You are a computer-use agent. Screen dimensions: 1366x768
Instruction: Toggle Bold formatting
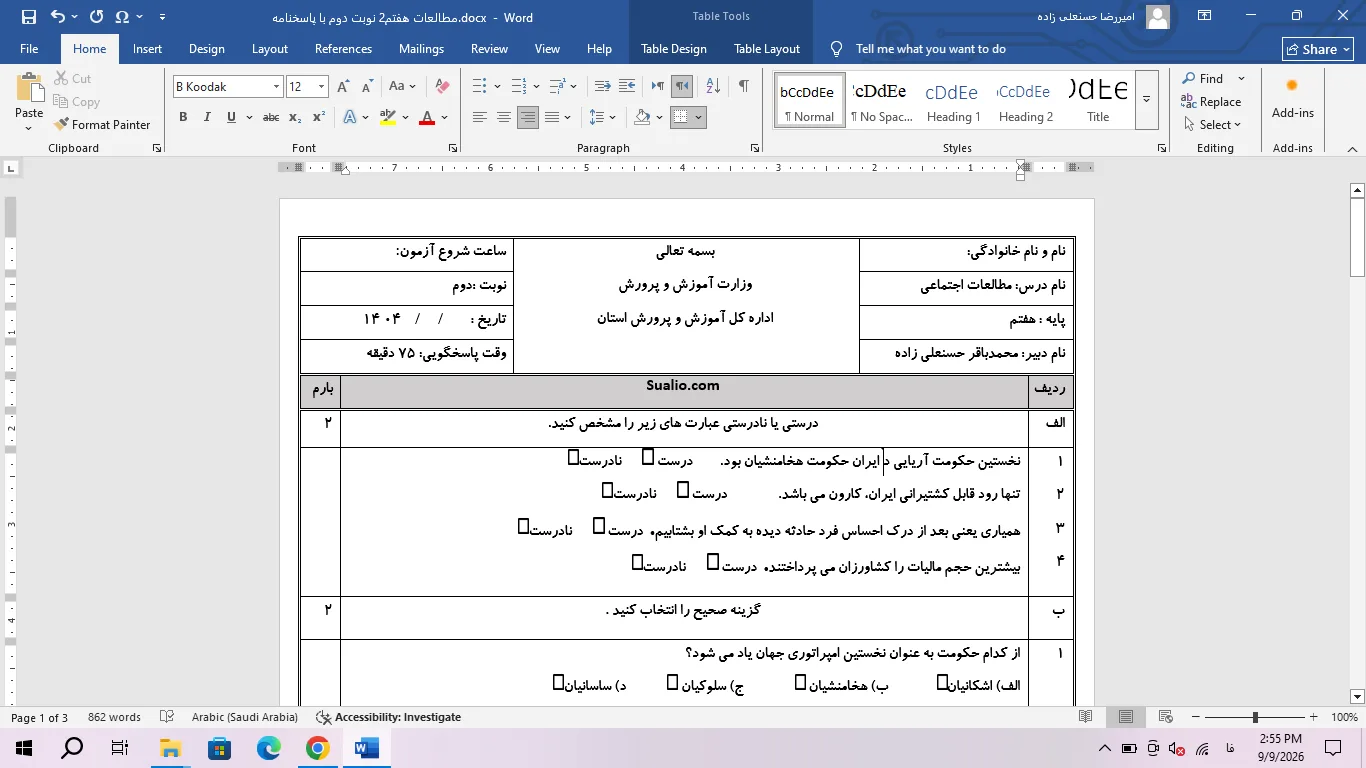coord(183,117)
